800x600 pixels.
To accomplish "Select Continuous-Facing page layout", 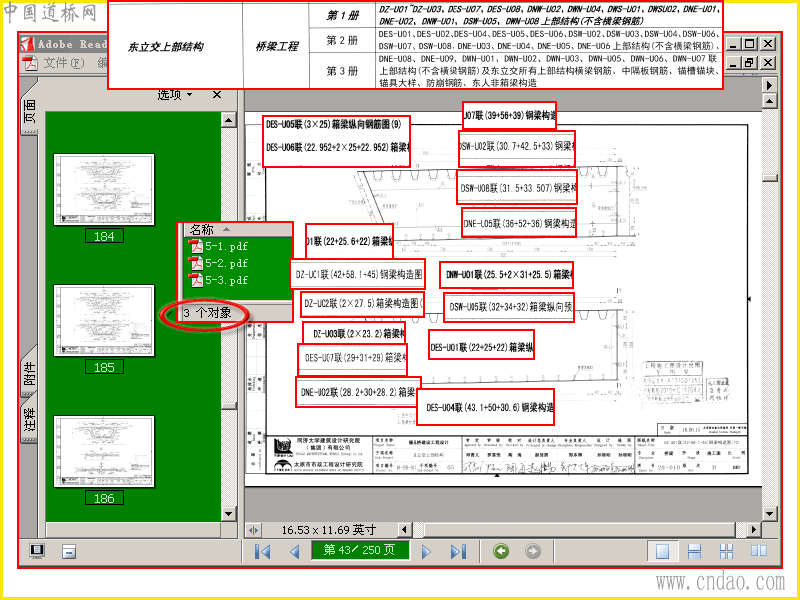I will 727,551.
